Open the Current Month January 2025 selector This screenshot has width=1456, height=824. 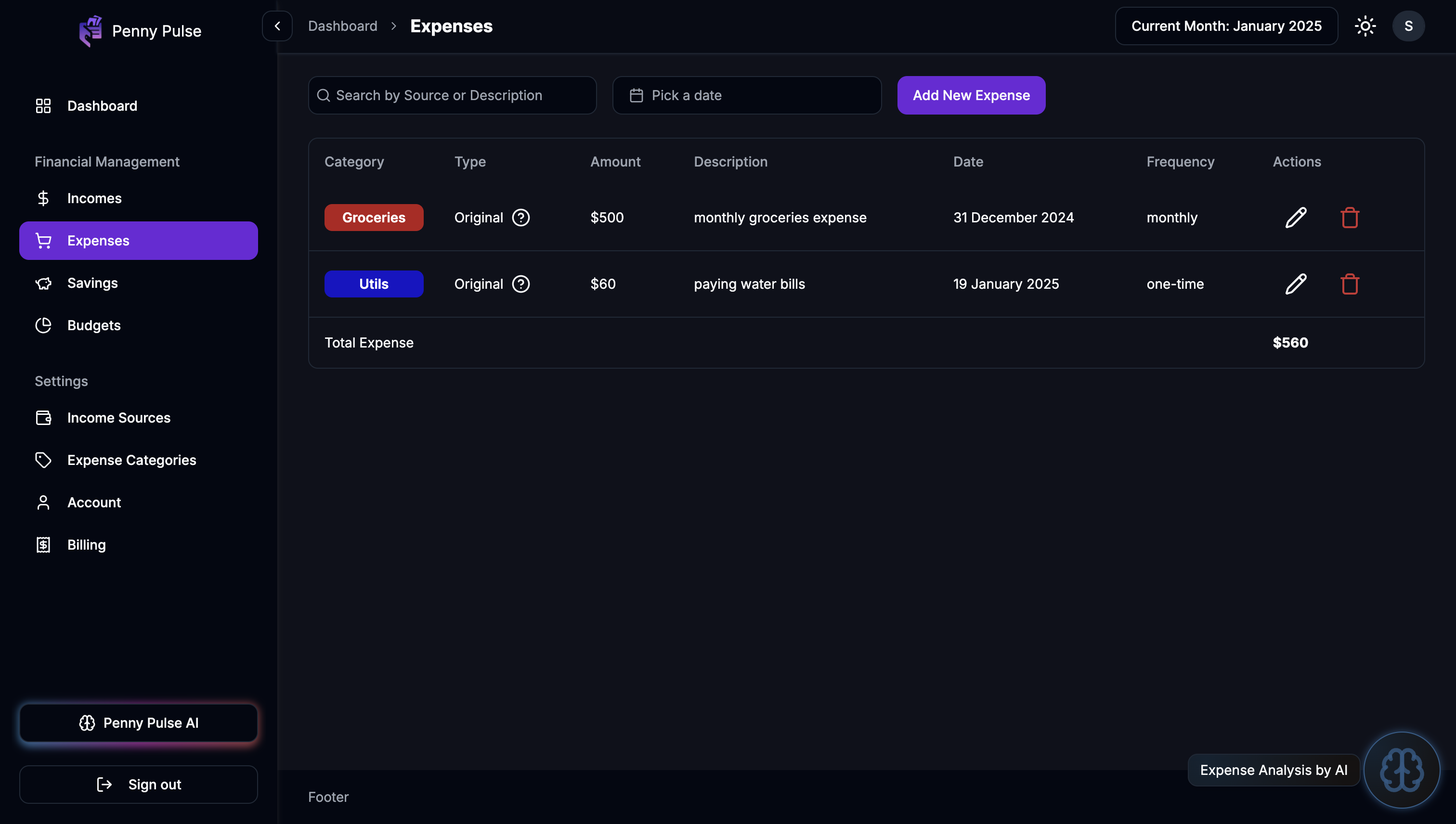1226,26
